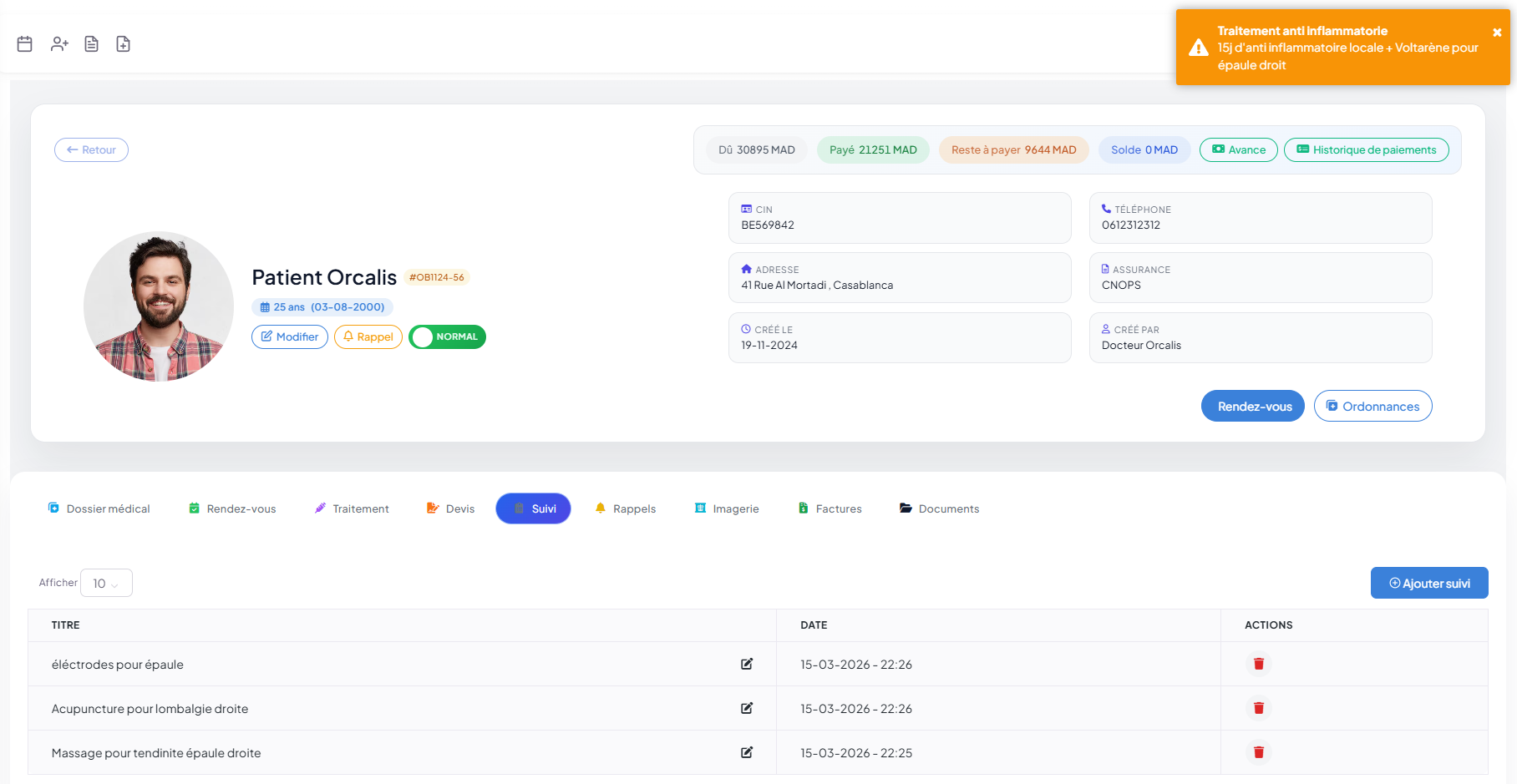The image size is (1517, 784).
Task: Open the document list icon in toolbar
Action: point(92,44)
